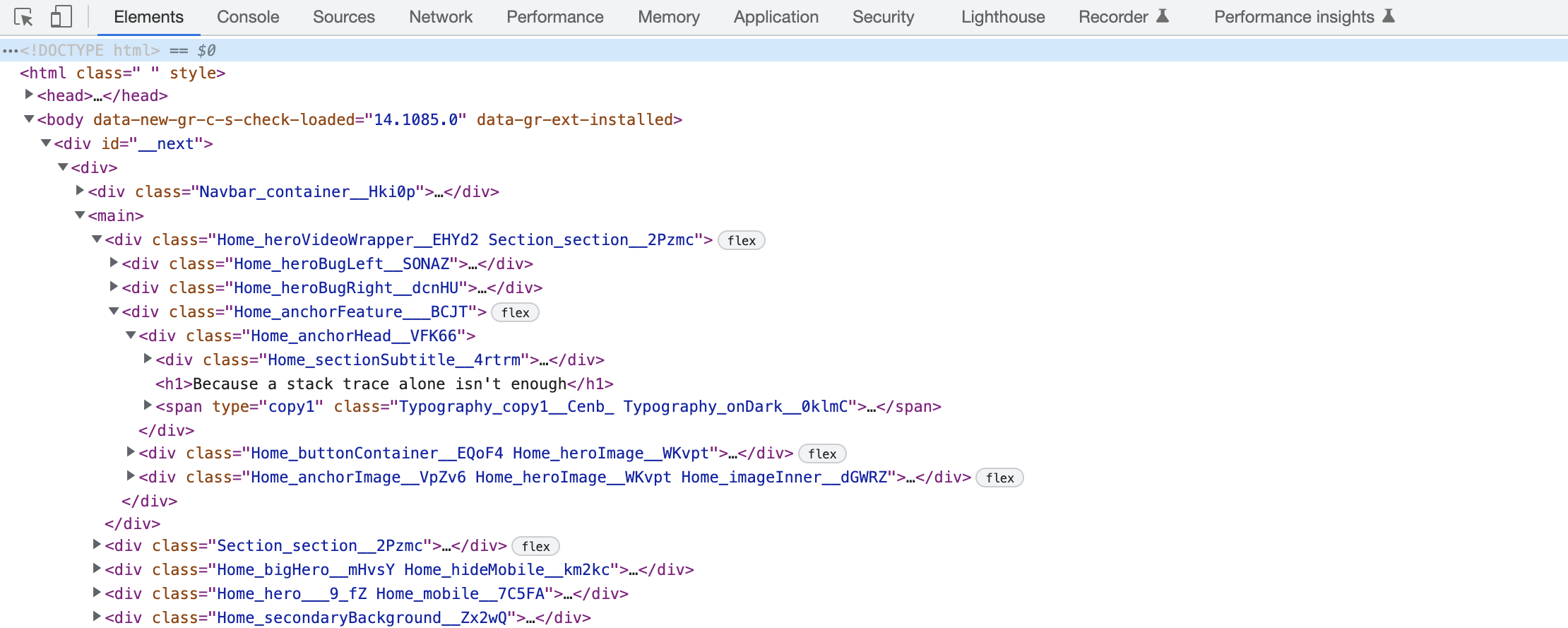Toggle flex badge on Home_anchorFeature div
Image resolution: width=1568 pixels, height=628 pixels.
click(x=515, y=312)
